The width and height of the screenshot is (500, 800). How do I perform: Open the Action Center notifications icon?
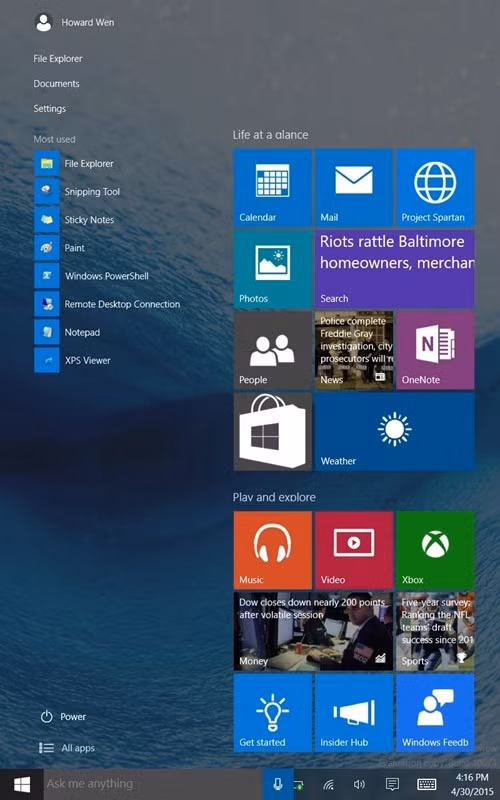tap(392, 784)
